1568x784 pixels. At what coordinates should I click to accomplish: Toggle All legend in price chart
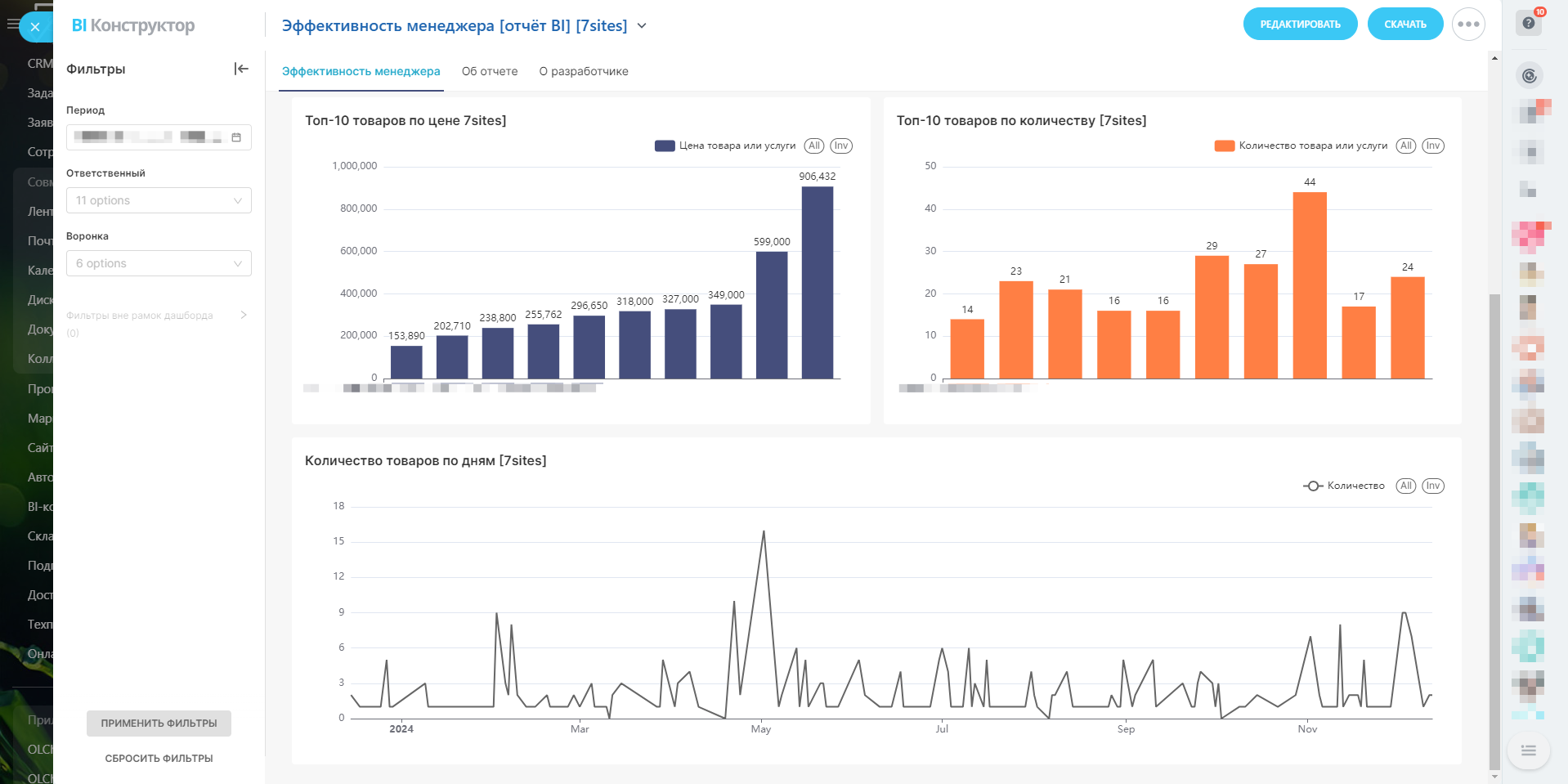tap(813, 146)
